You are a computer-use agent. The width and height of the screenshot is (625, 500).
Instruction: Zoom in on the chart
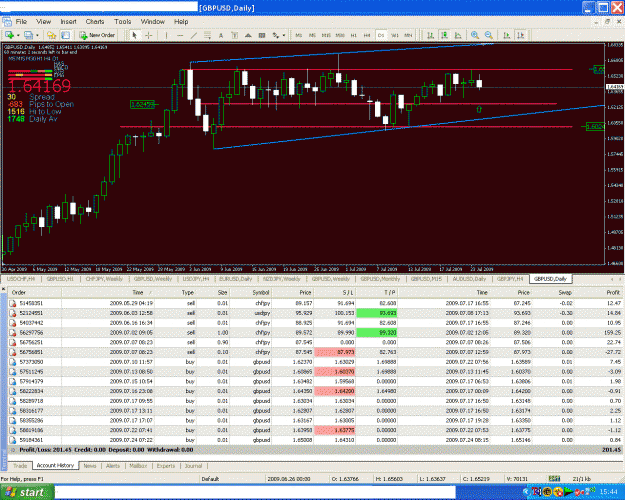[x=475, y=35]
